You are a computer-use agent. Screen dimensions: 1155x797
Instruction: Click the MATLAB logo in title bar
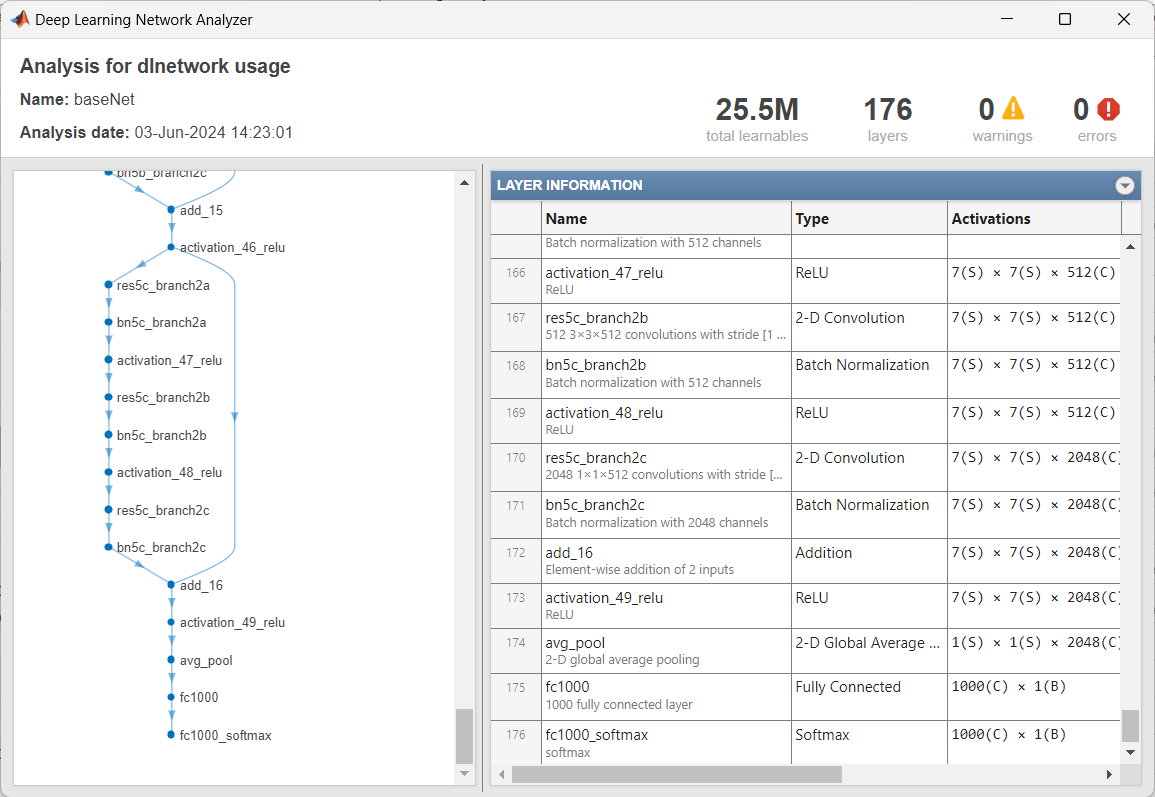click(x=19, y=19)
